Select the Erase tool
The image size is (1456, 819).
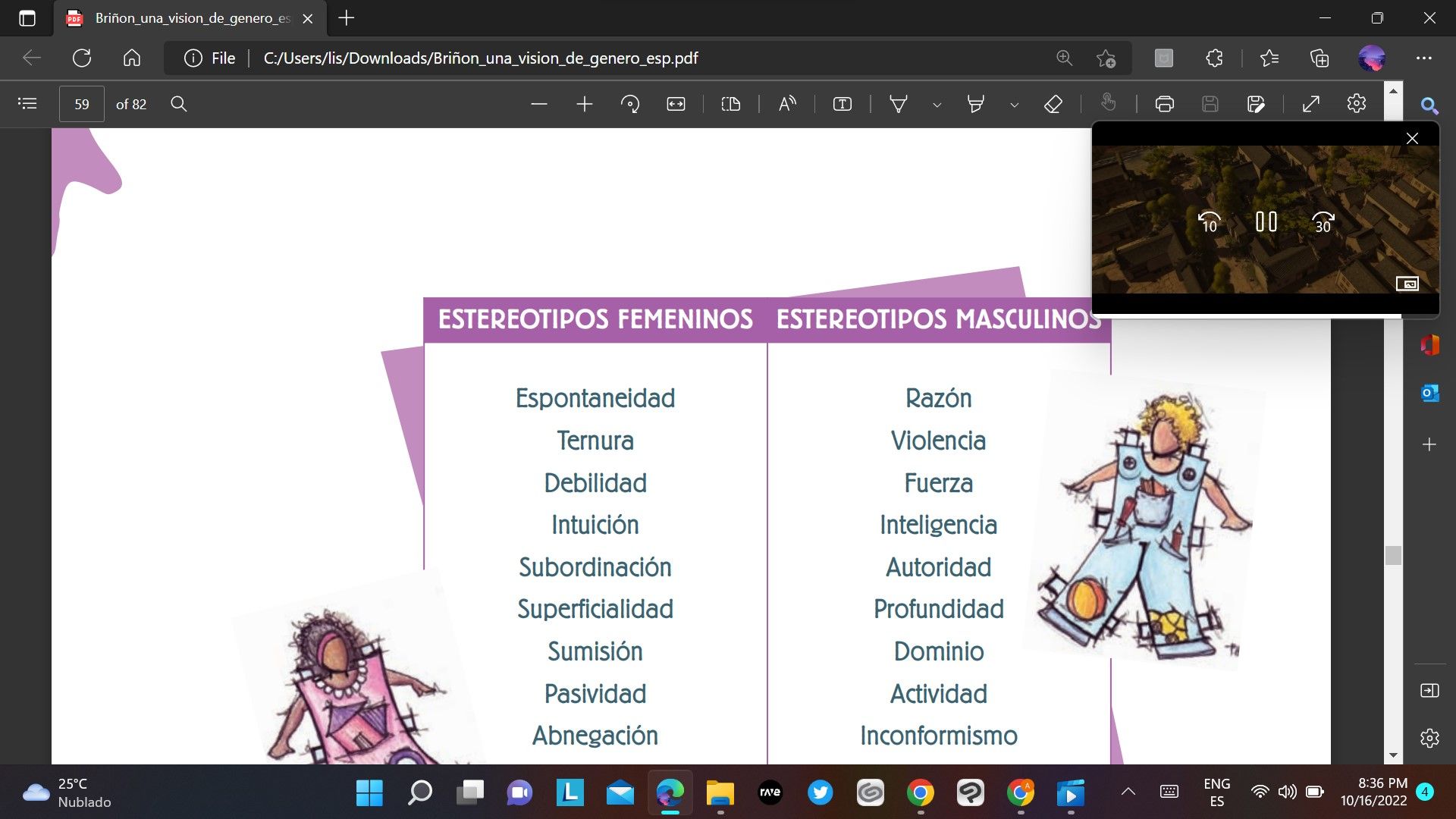[1053, 104]
